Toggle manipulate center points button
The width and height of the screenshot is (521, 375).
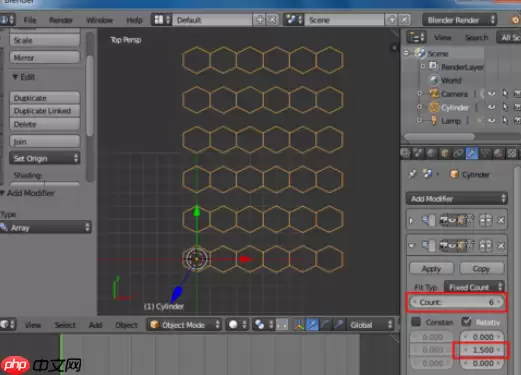point(282,324)
